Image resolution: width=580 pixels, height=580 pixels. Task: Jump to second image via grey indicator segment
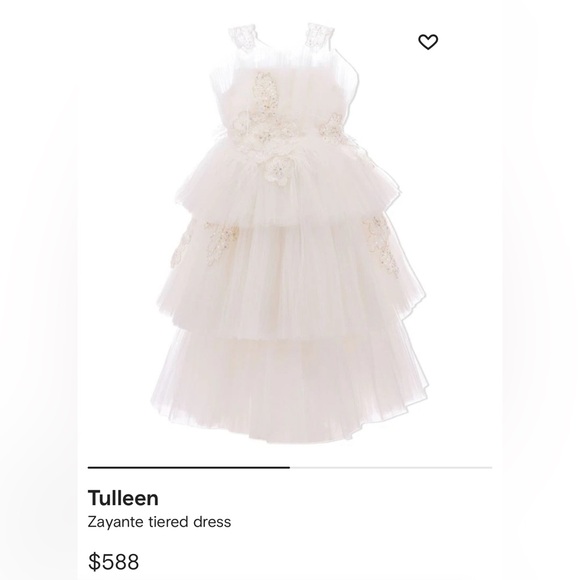pyautogui.click(x=391, y=468)
